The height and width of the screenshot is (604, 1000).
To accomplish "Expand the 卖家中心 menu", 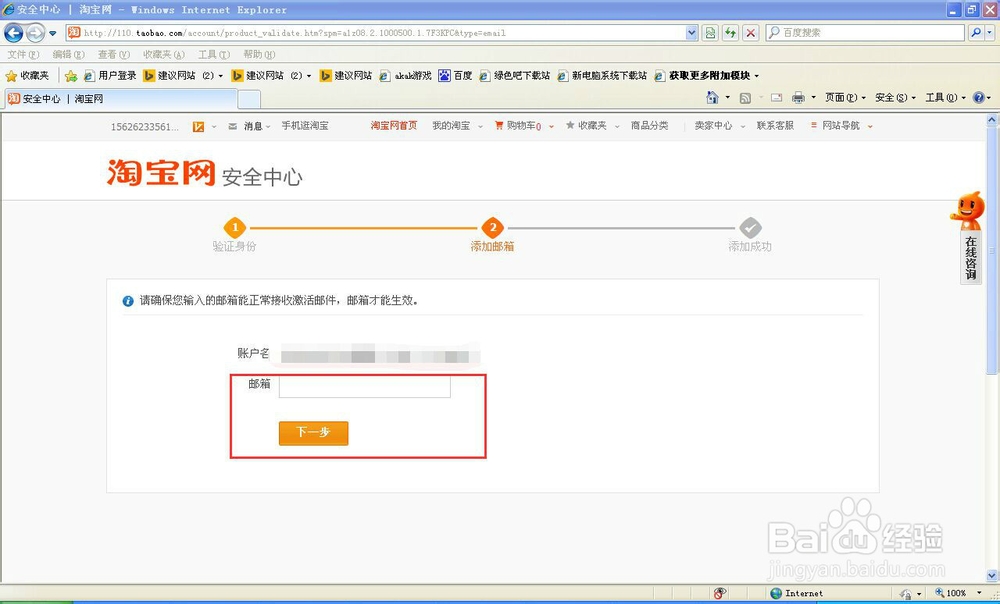I will 720,126.
